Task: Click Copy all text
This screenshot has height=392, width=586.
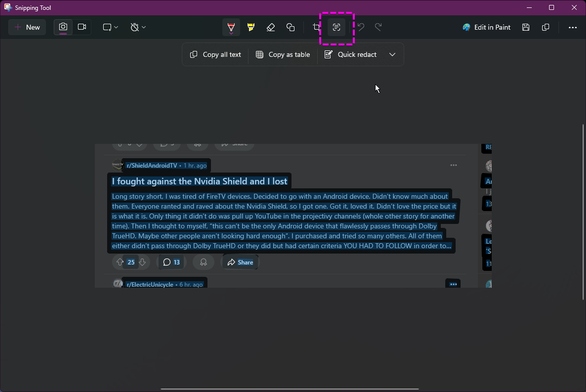Action: pyautogui.click(x=216, y=55)
